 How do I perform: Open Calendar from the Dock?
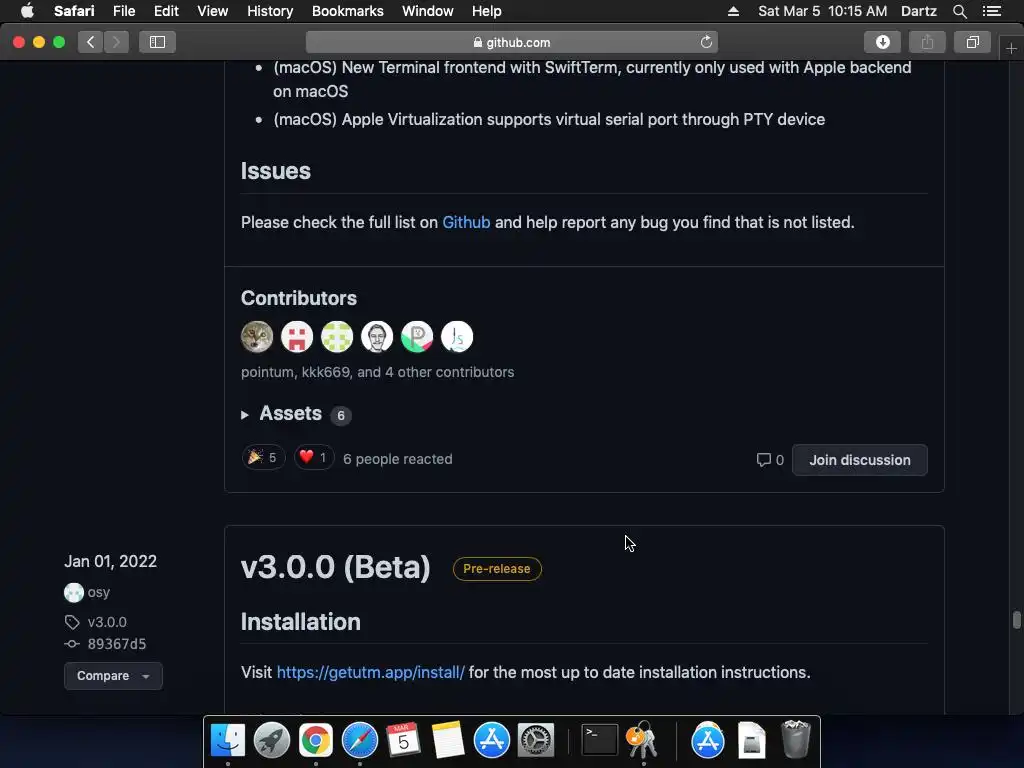click(x=404, y=740)
